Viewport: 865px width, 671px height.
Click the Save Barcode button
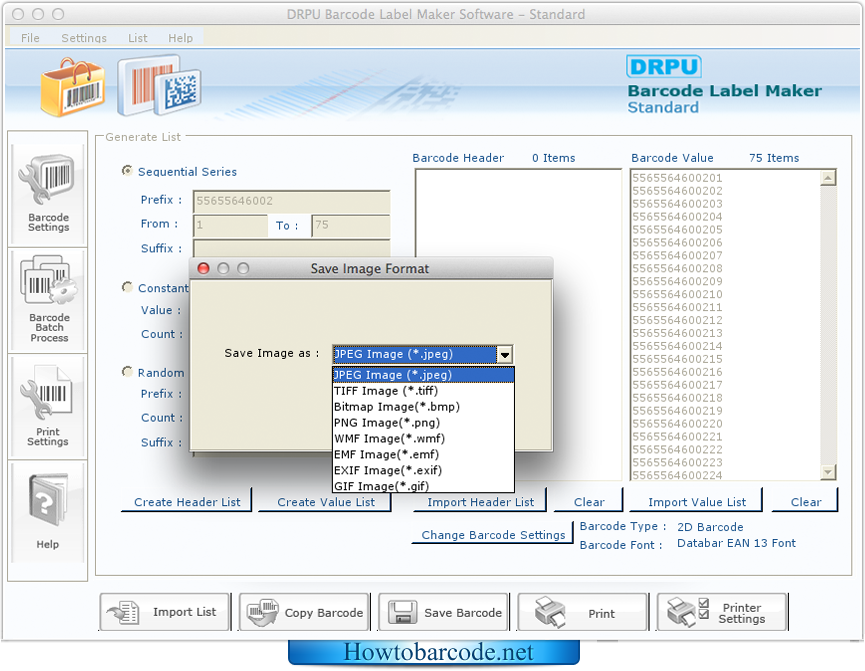(444, 612)
